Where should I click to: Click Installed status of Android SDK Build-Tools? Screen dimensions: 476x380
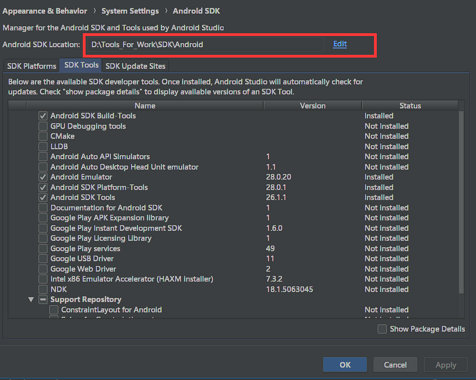[x=379, y=116]
